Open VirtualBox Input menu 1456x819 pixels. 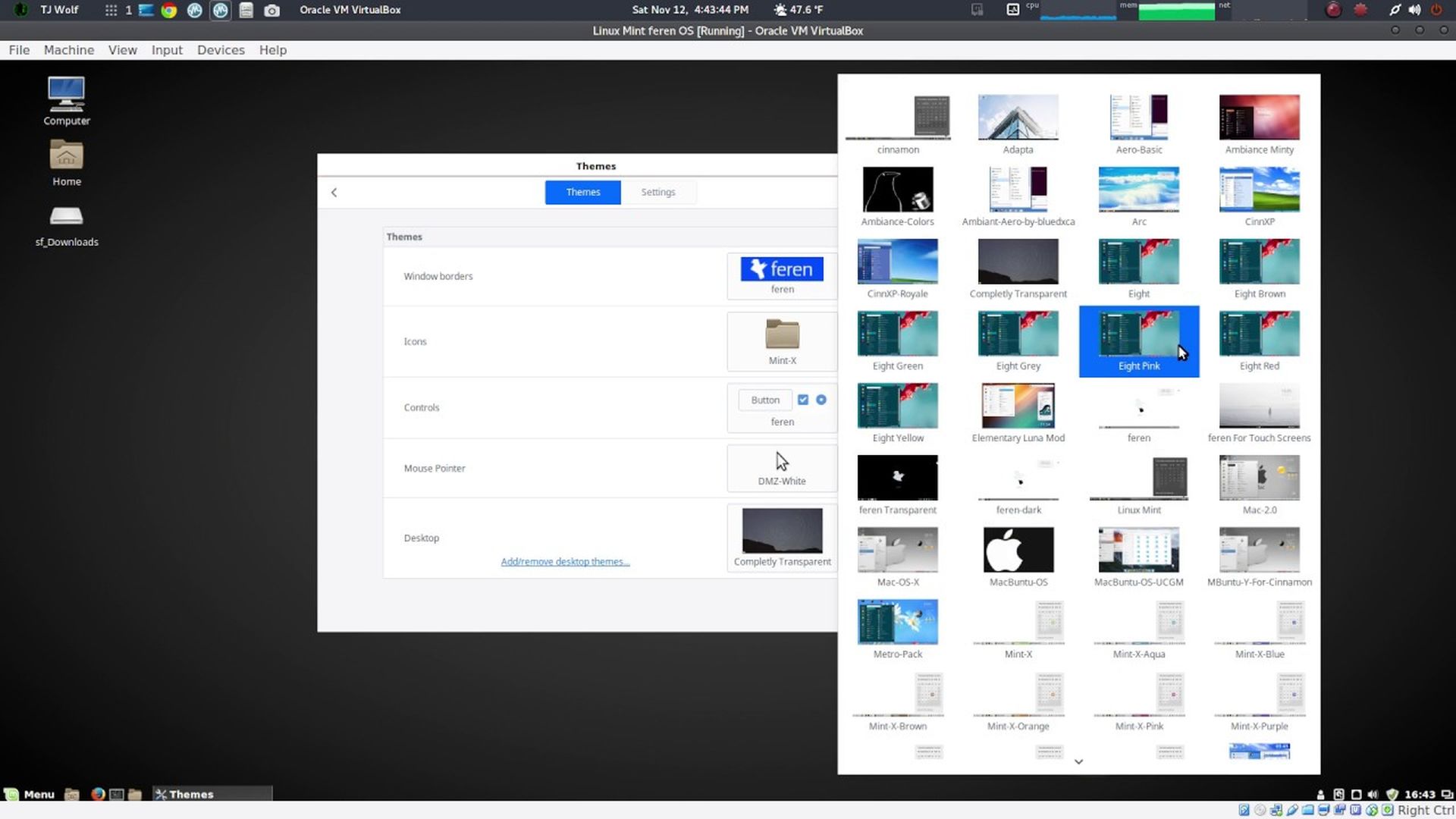pos(167,50)
